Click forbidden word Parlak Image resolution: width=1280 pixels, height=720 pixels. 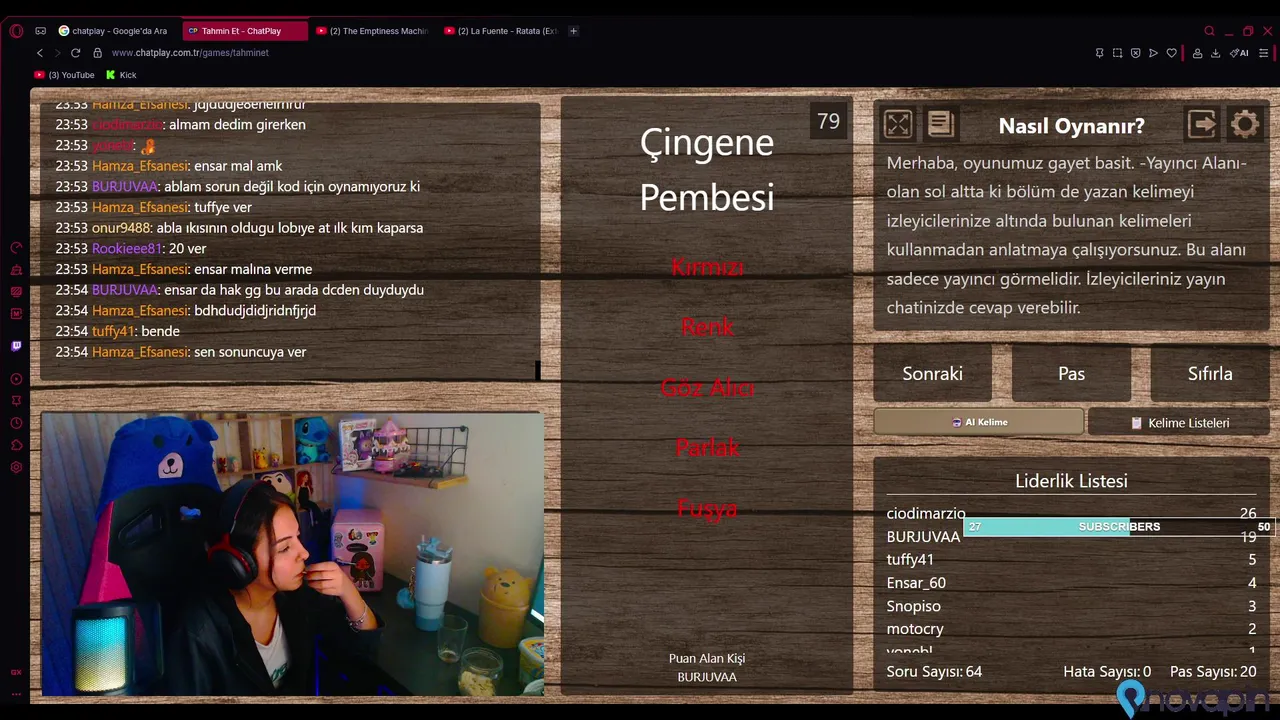707,448
